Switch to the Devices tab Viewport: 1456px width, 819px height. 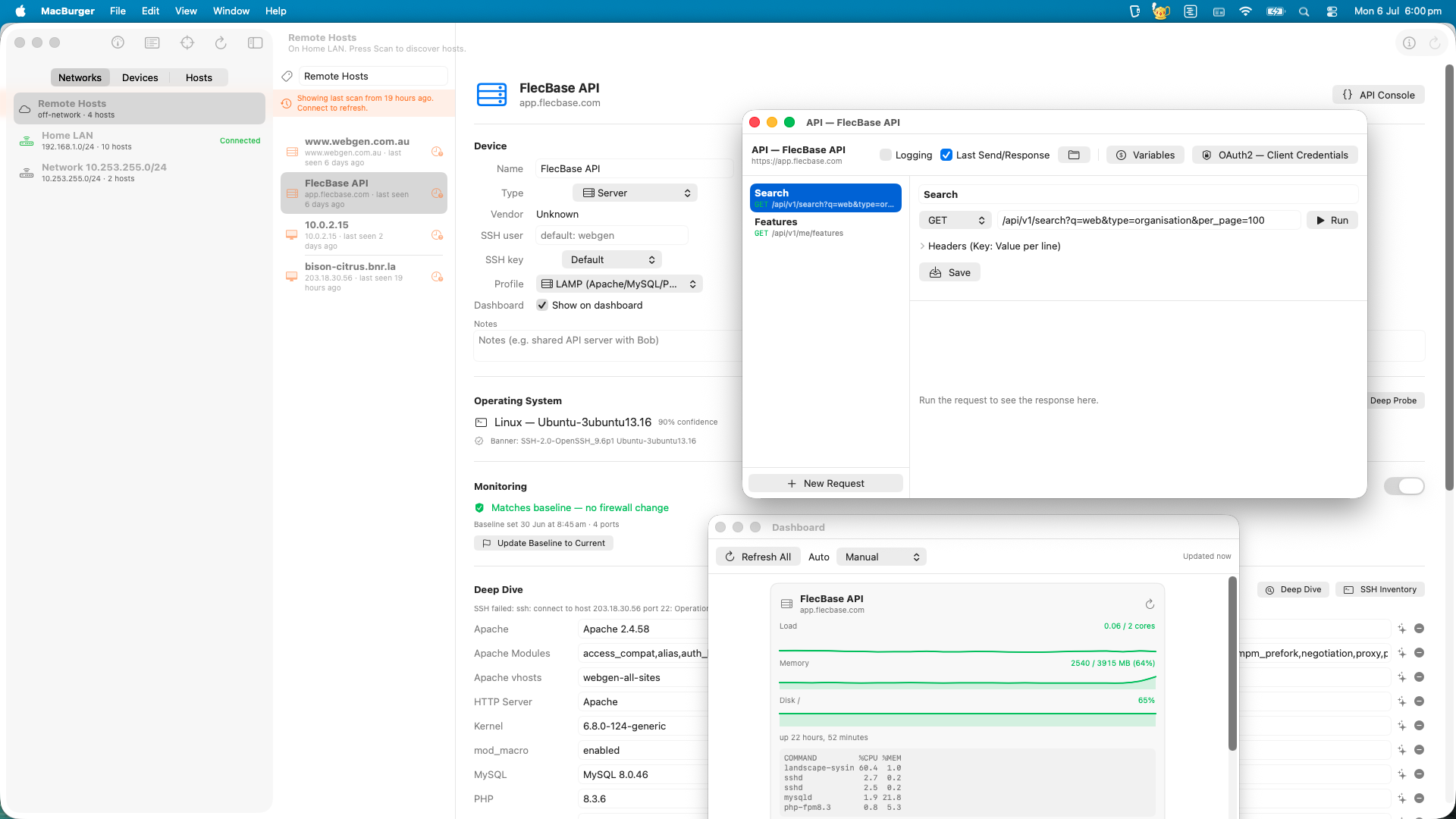pyautogui.click(x=140, y=77)
